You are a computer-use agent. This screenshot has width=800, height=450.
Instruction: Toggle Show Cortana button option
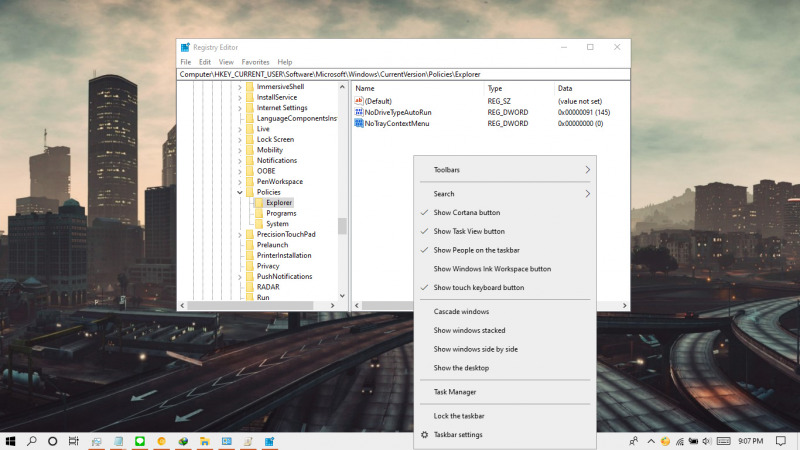coord(505,212)
